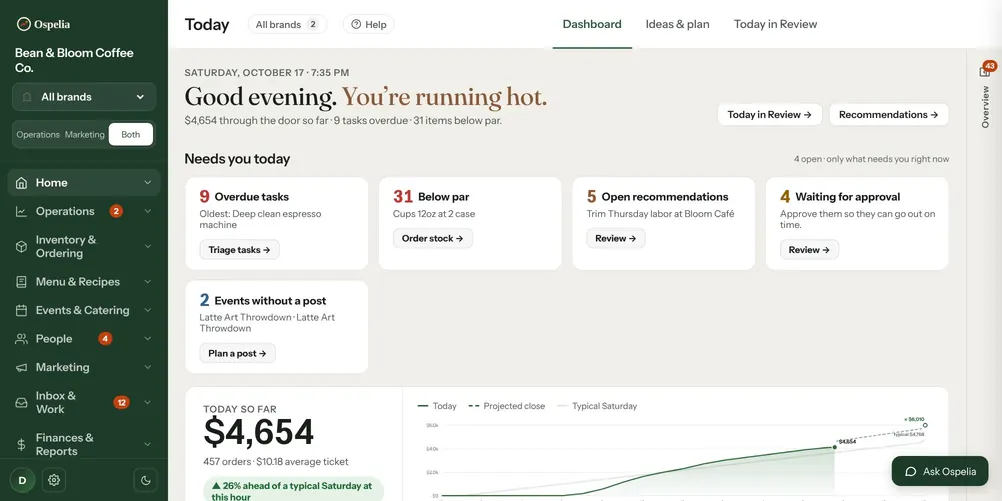This screenshot has height=501, width=1002.
Task: Click the $4,654 today so far figure
Action: 259,433
